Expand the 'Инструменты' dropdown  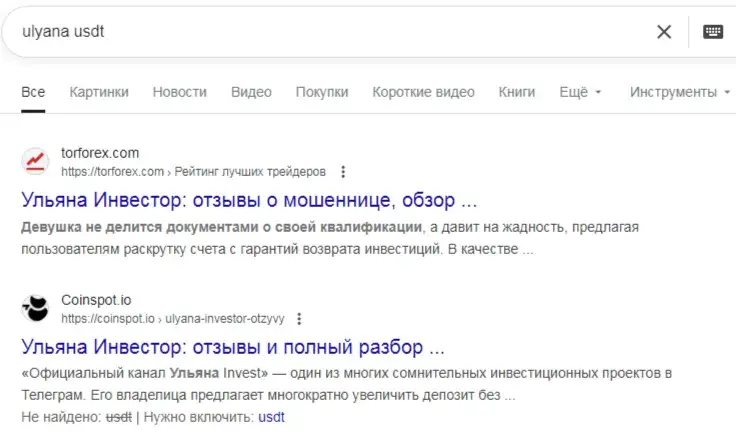[680, 92]
